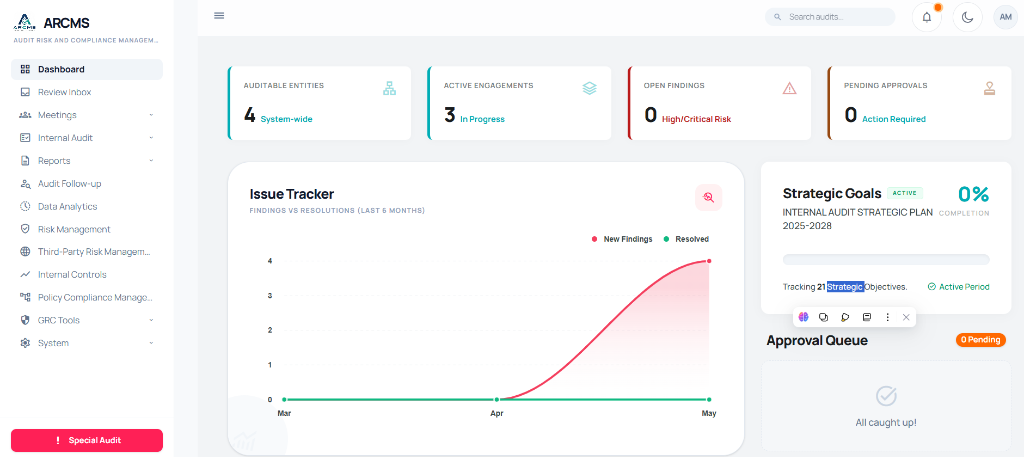Click the May New Findings data point
The image size is (1024, 457).
click(x=709, y=261)
